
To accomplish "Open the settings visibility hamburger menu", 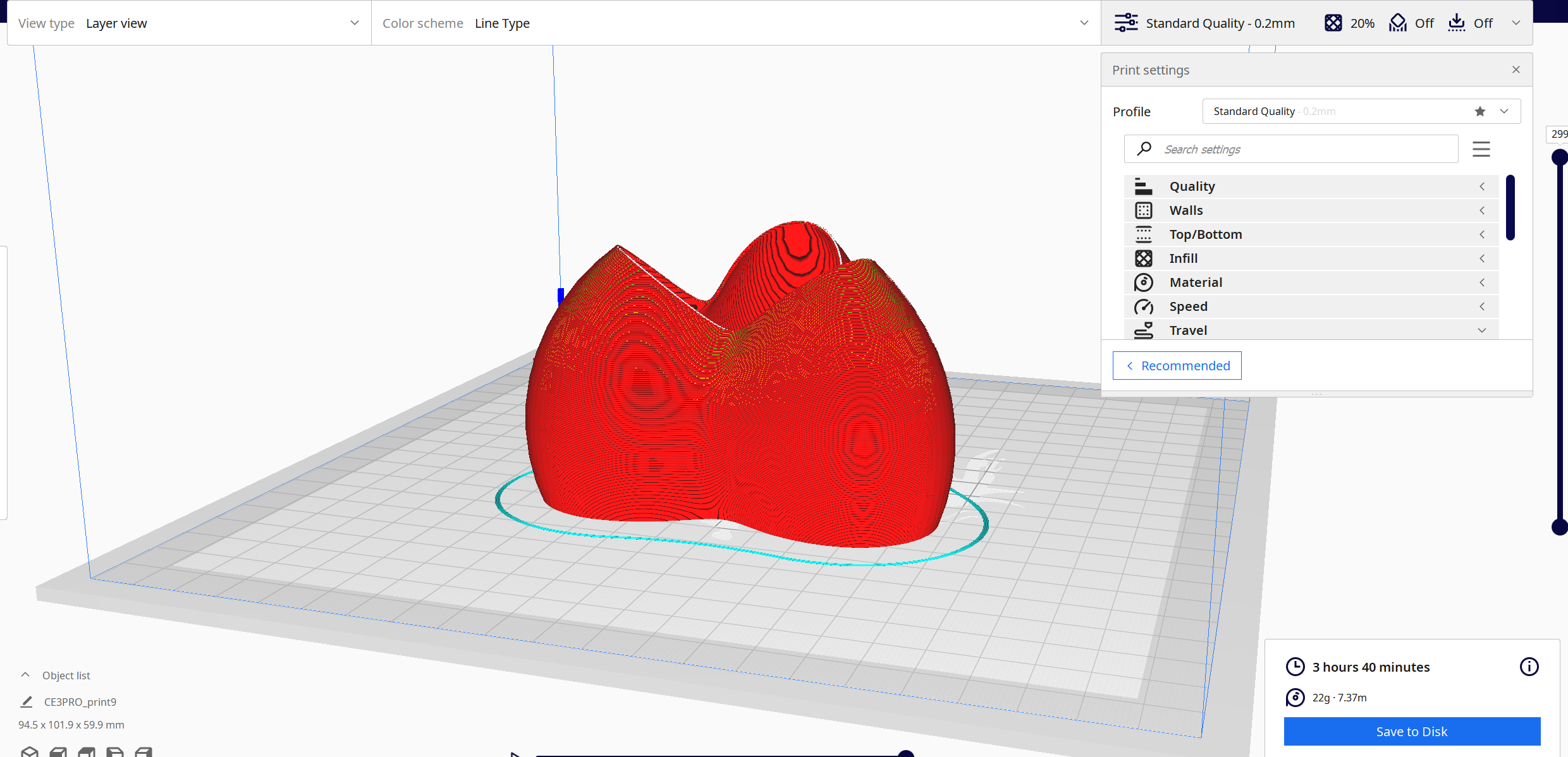I will pos(1481,149).
